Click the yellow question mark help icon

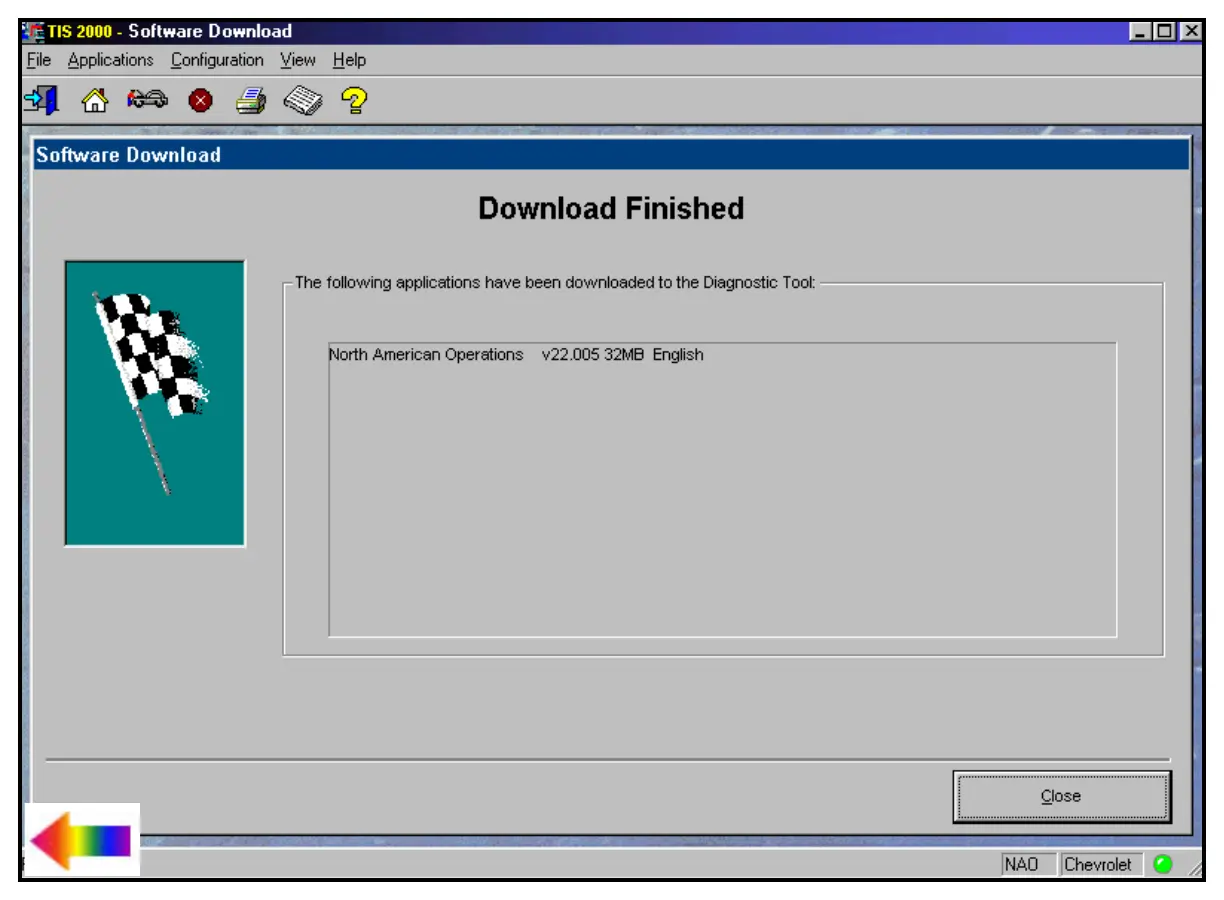(x=354, y=100)
